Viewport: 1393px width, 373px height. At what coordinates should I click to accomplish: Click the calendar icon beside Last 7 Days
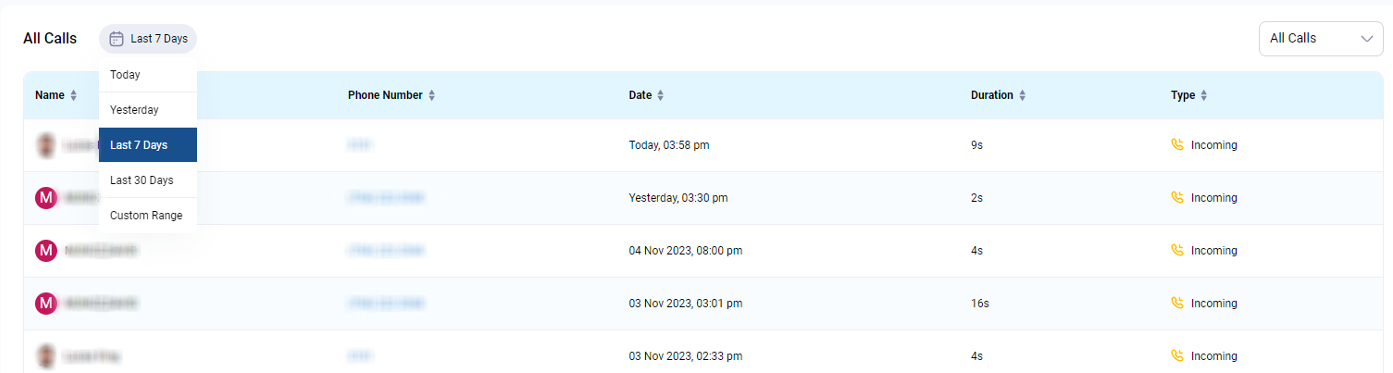pyautogui.click(x=116, y=39)
